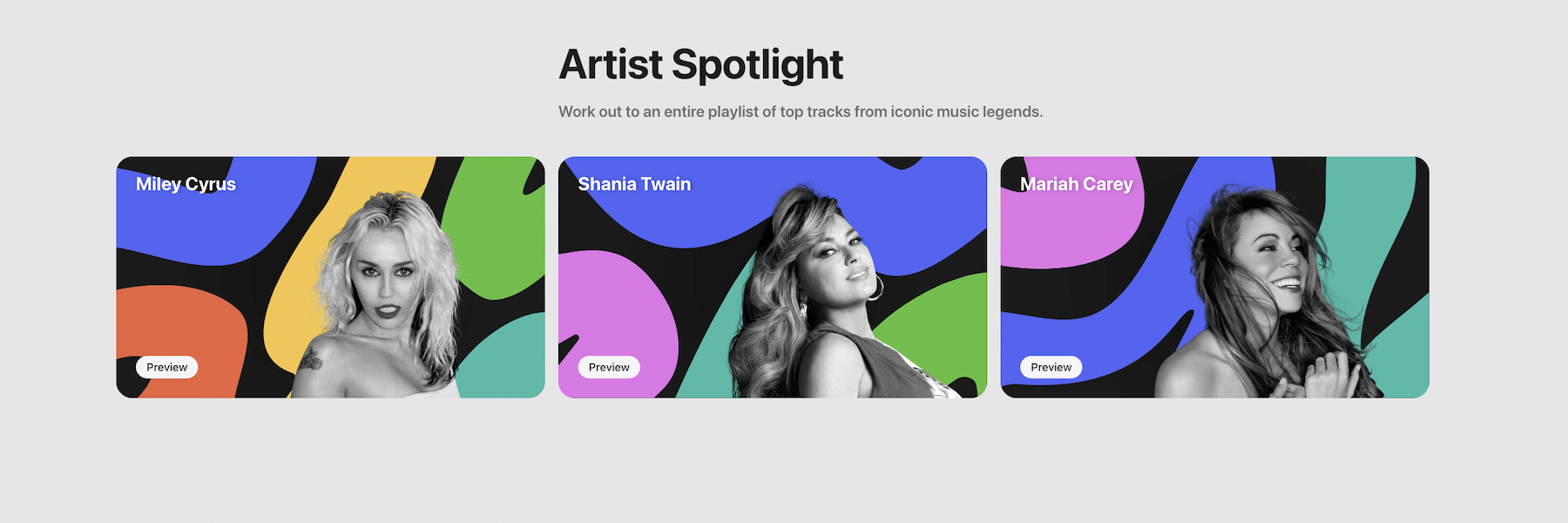This screenshot has height=523, width=1568.
Task: Click the Artist Spotlight heading
Action: click(700, 65)
